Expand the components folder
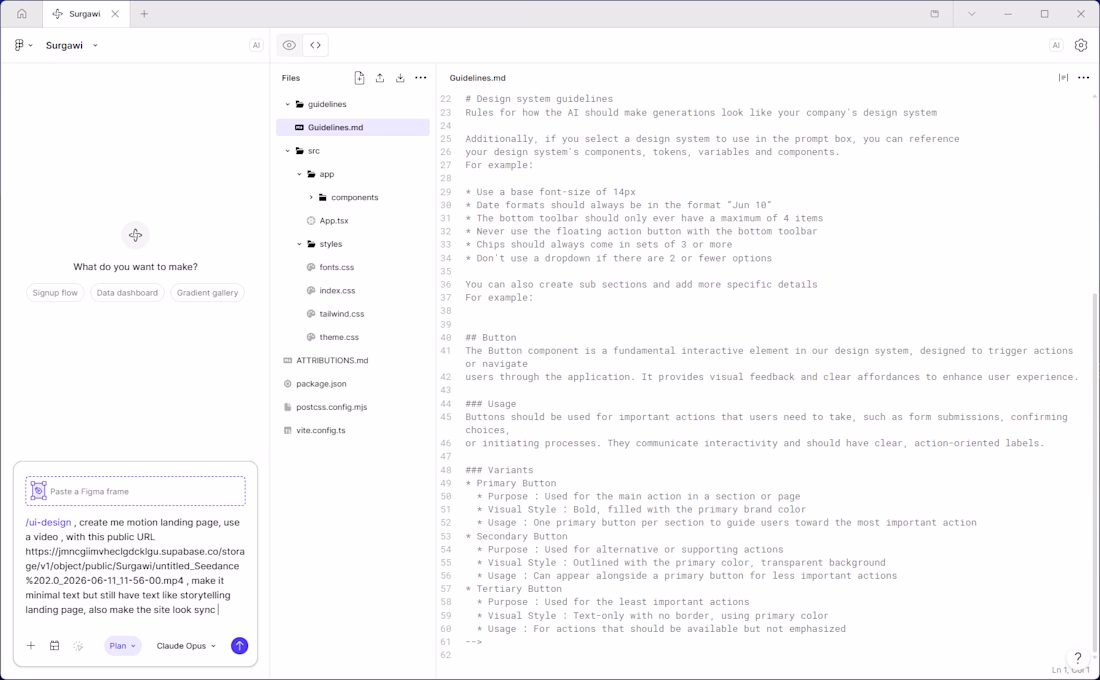The height and width of the screenshot is (680, 1100). (311, 197)
